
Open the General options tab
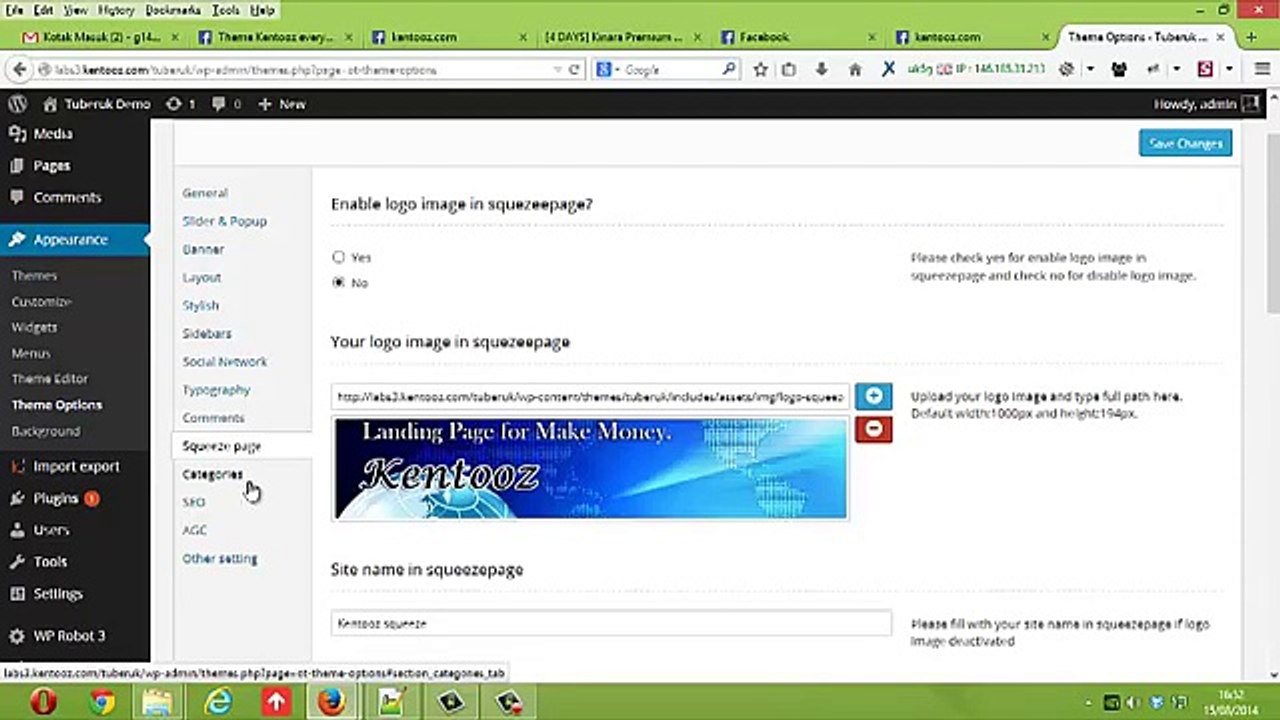205,193
